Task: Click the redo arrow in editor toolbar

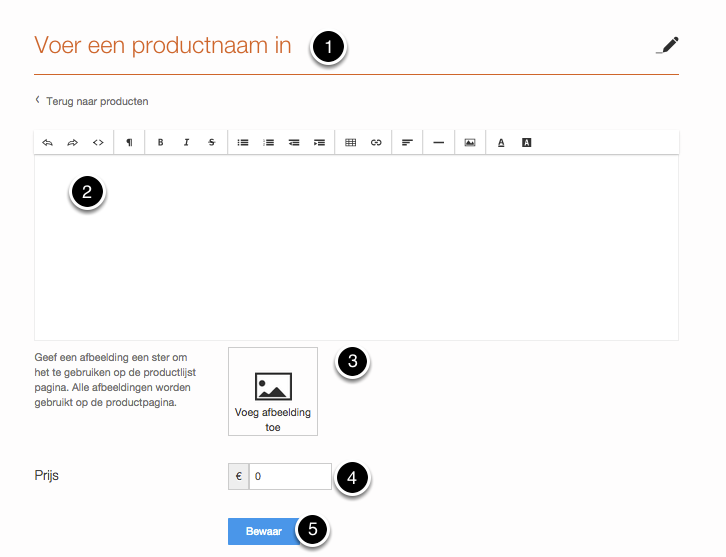Action: click(x=72, y=143)
